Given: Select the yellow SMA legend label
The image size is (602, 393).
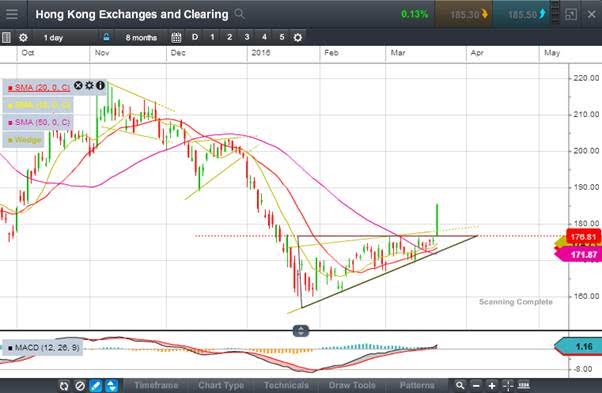Looking at the screenshot, I should pyautogui.click(x=43, y=105).
